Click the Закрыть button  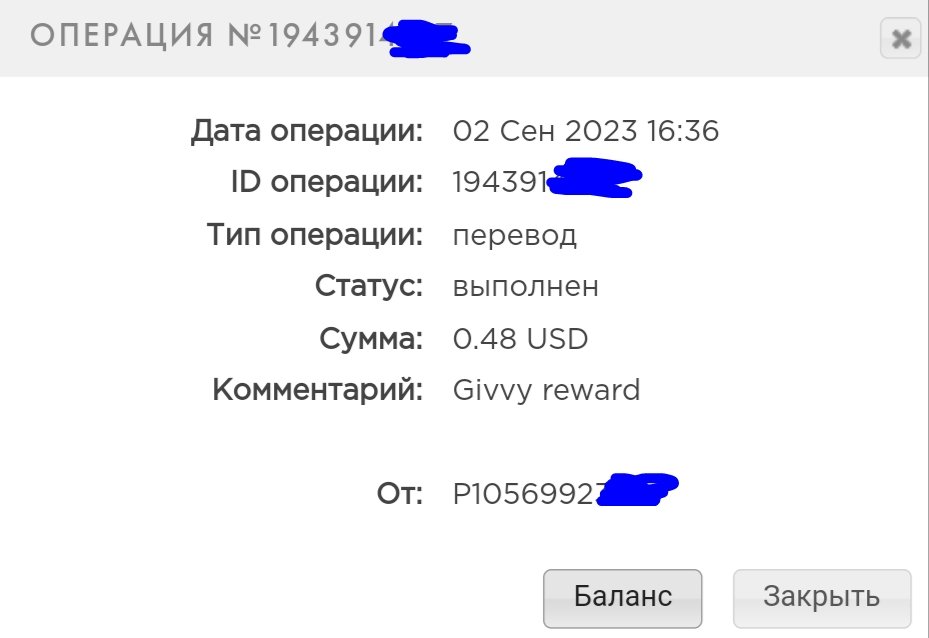[822, 598]
